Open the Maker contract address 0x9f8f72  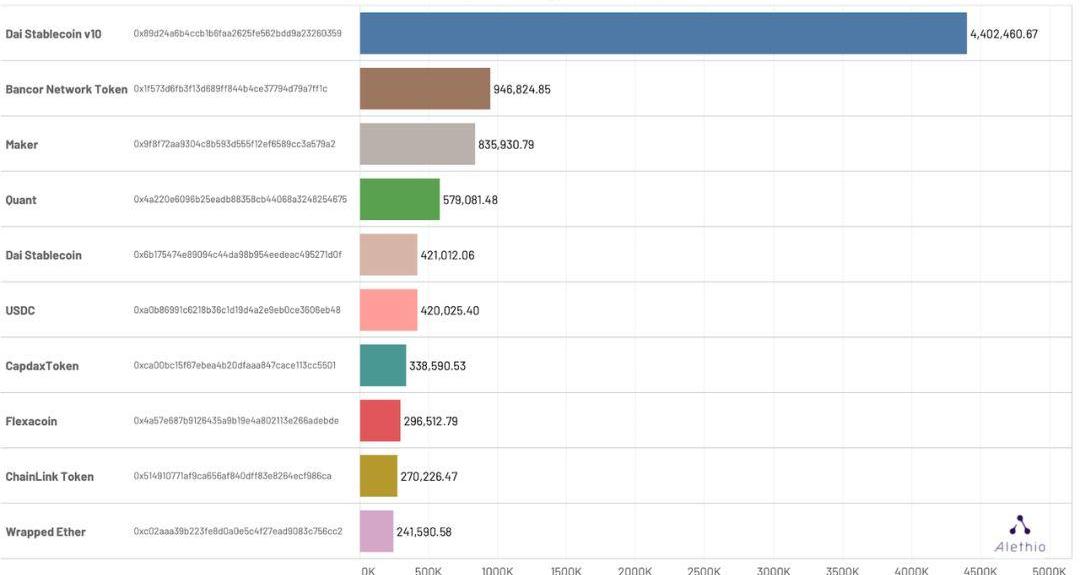[234, 144]
